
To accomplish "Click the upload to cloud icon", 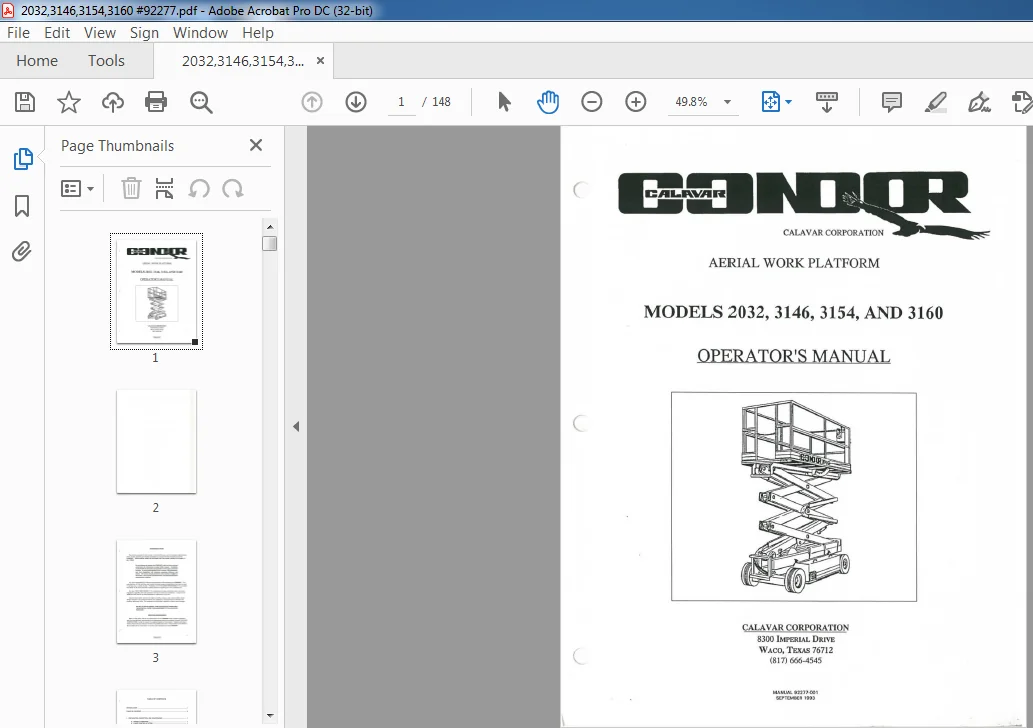I will pyautogui.click(x=113, y=102).
